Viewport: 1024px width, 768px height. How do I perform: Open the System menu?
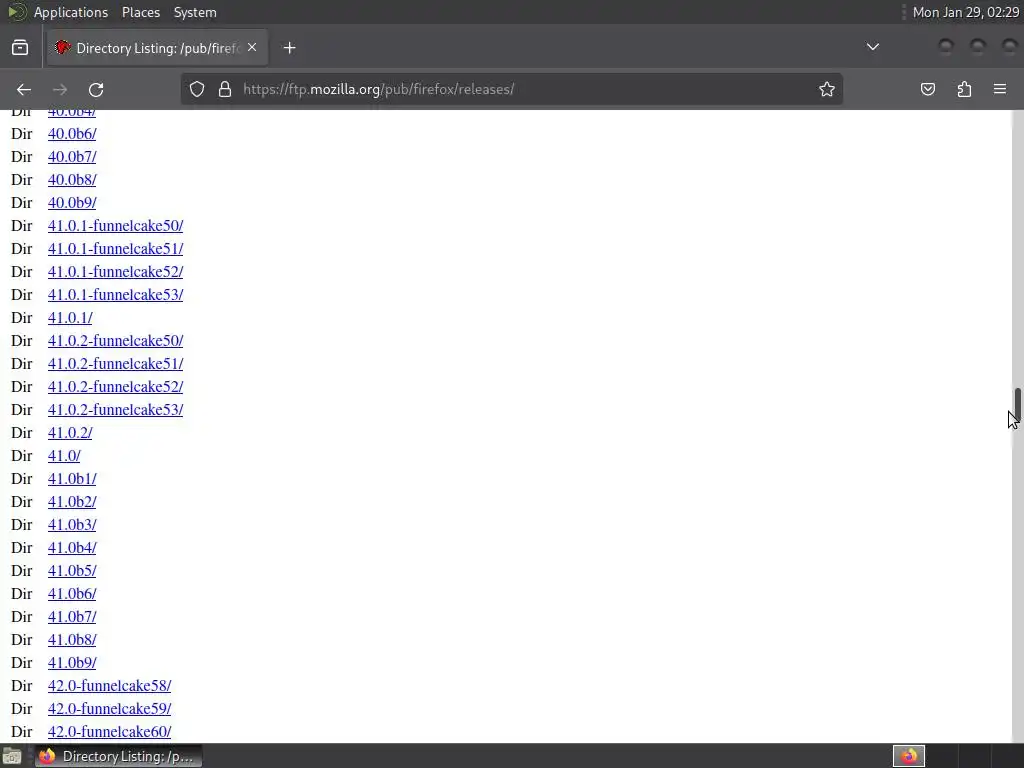[x=195, y=12]
